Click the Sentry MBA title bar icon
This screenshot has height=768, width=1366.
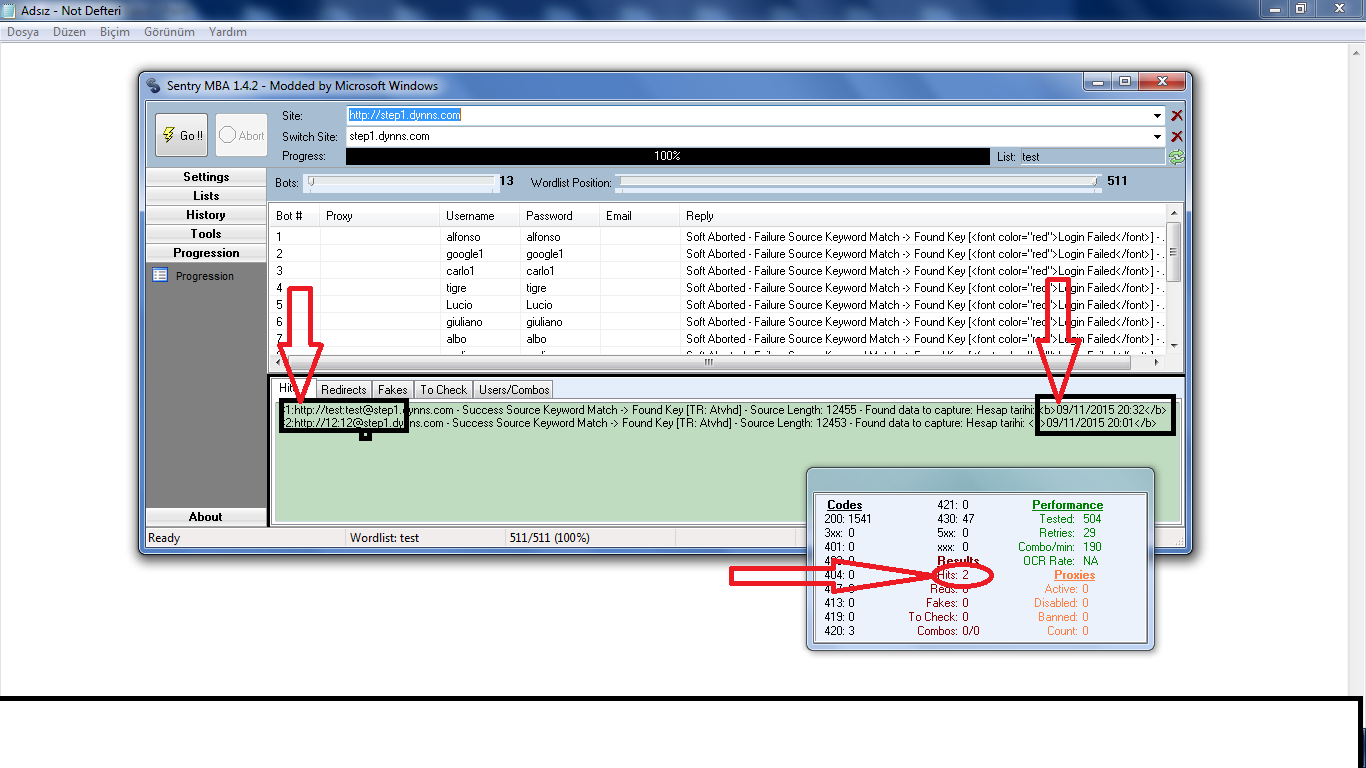tap(153, 85)
